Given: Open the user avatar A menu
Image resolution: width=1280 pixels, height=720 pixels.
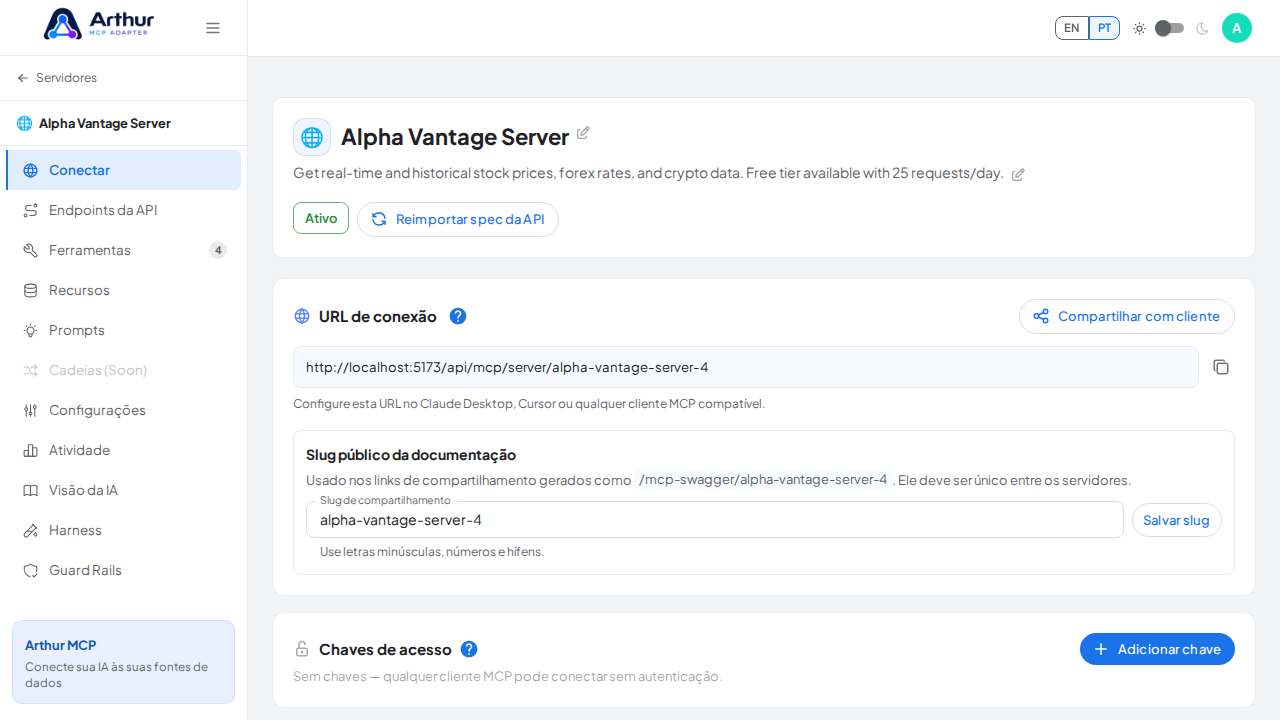Looking at the screenshot, I should point(1237,28).
